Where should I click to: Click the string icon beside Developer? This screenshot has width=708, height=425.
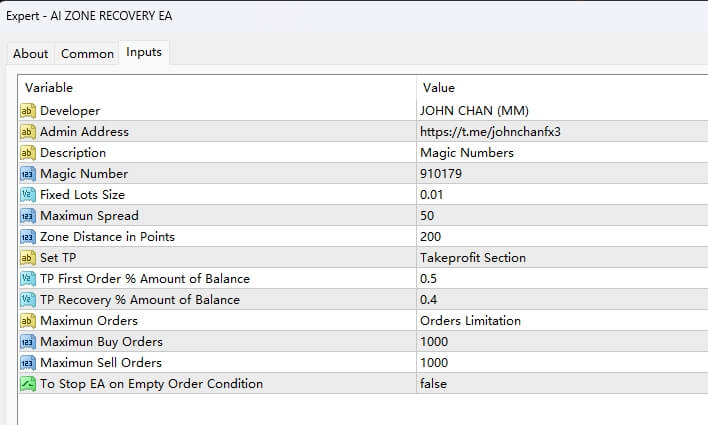28,110
